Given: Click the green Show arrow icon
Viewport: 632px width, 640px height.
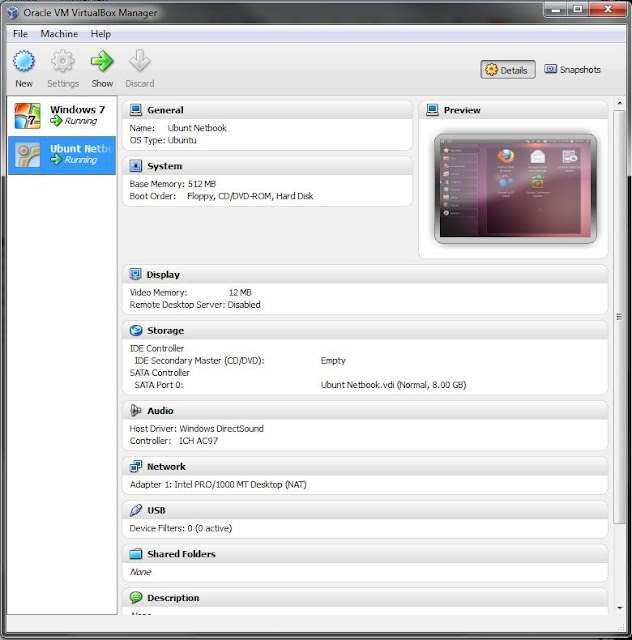Looking at the screenshot, I should coord(102,62).
